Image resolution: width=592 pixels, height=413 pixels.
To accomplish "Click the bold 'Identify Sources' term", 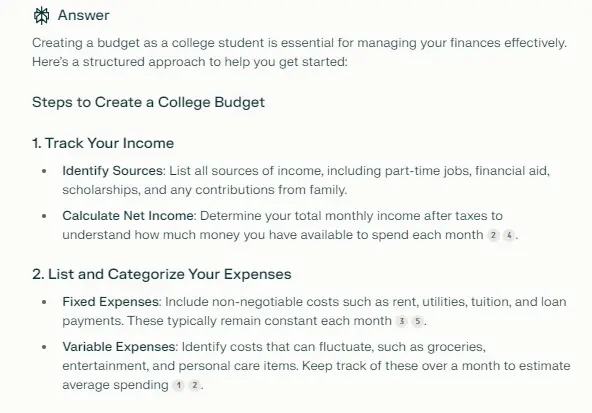I will (x=113, y=171).
